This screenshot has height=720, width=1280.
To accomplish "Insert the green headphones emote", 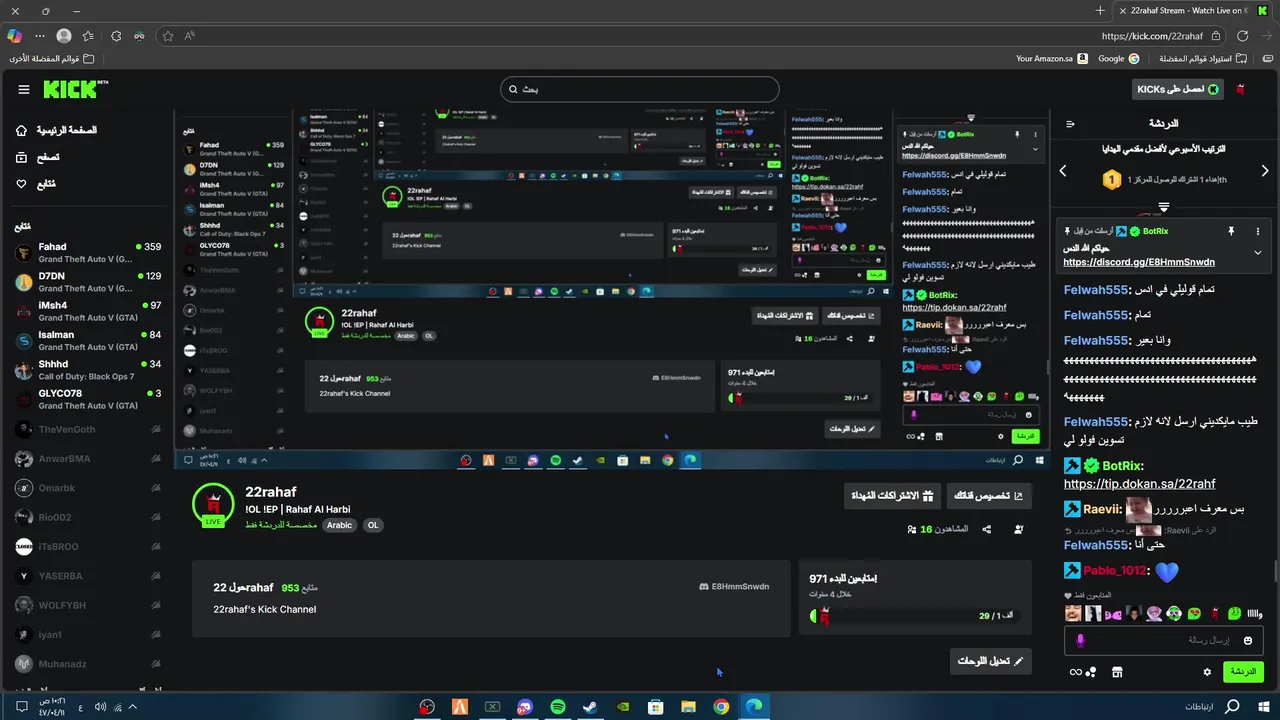I will (x=1174, y=613).
